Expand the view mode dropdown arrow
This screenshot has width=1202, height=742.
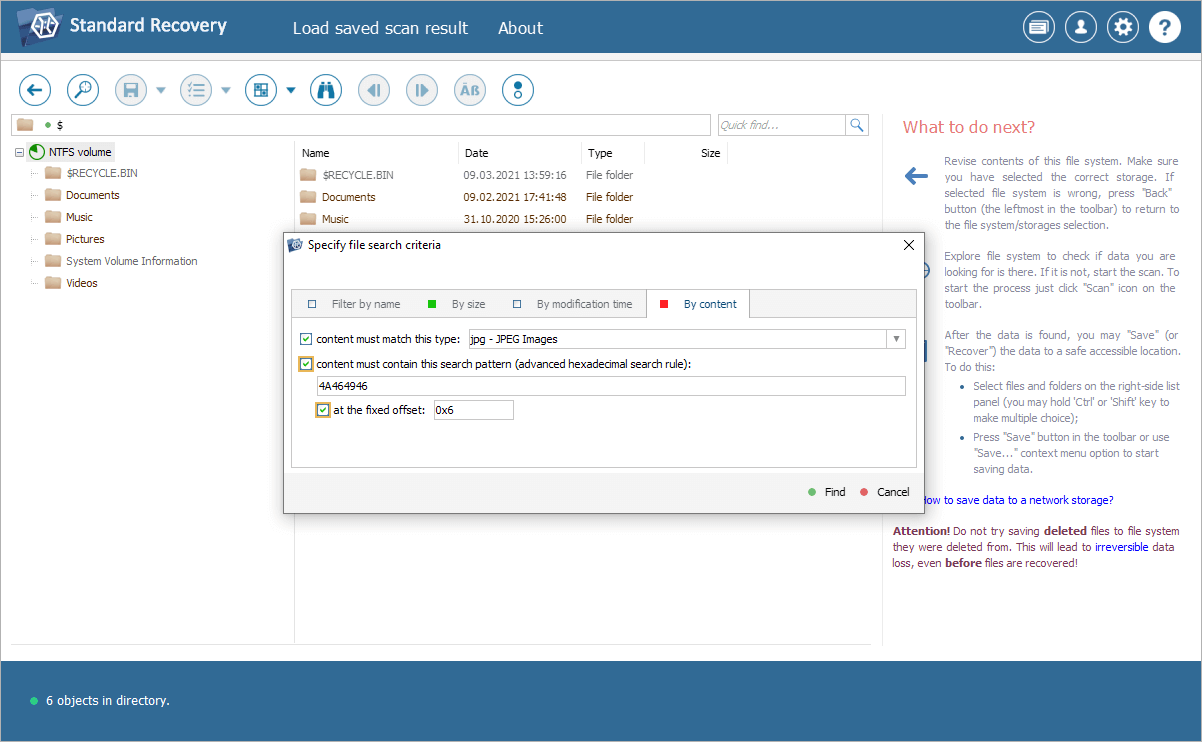pos(291,90)
